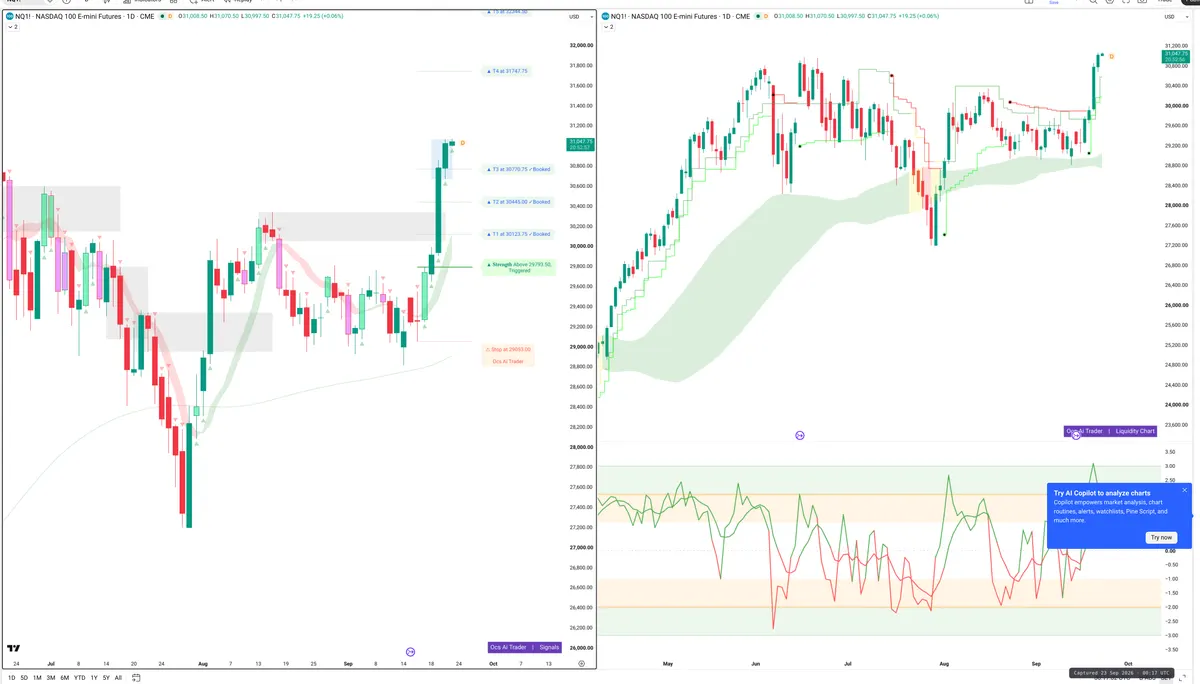Click orange D marker beside left chart candle
The height and width of the screenshot is (684, 1200).
(462, 143)
